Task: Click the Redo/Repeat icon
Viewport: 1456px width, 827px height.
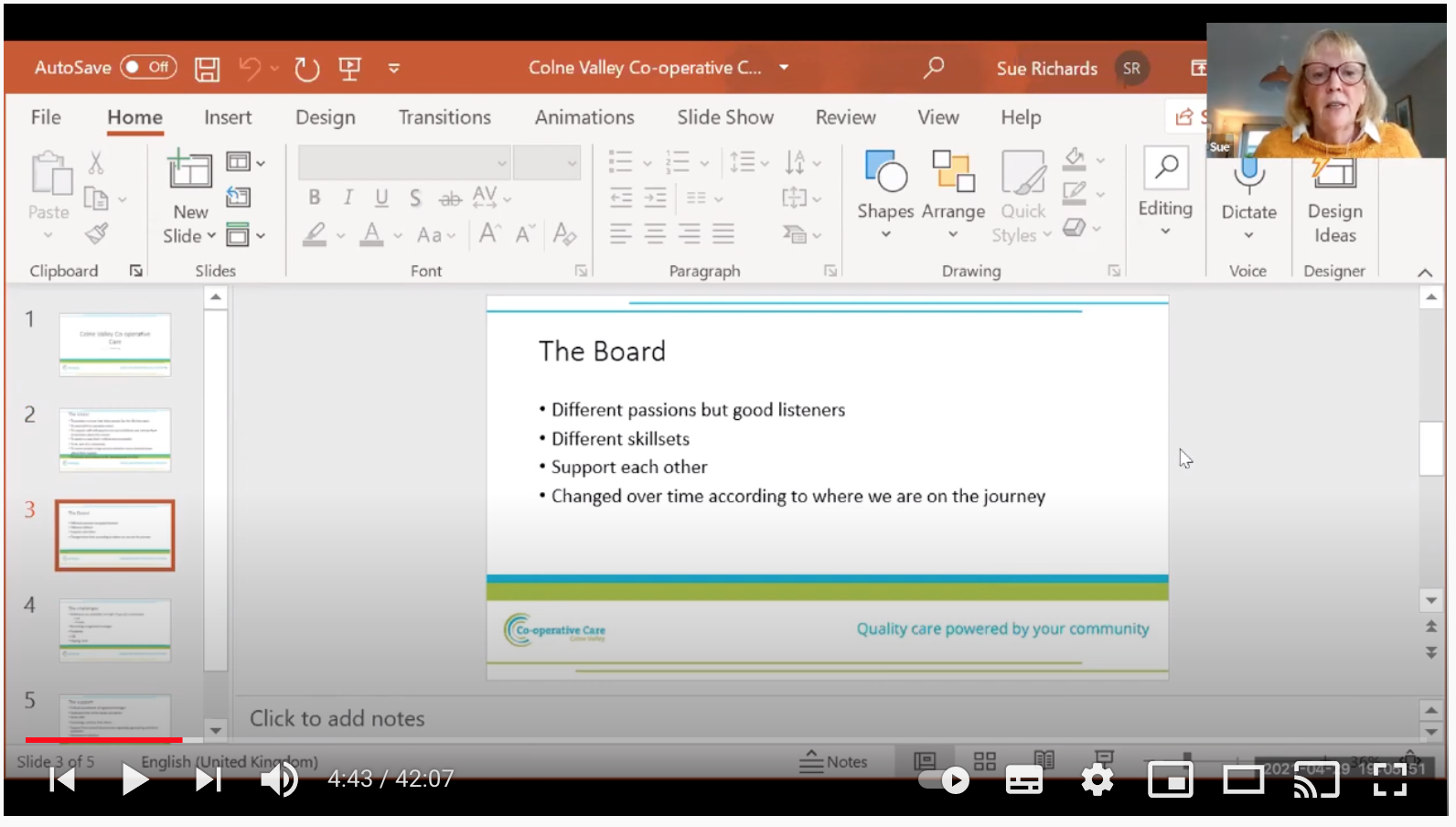Action: pyautogui.click(x=306, y=69)
